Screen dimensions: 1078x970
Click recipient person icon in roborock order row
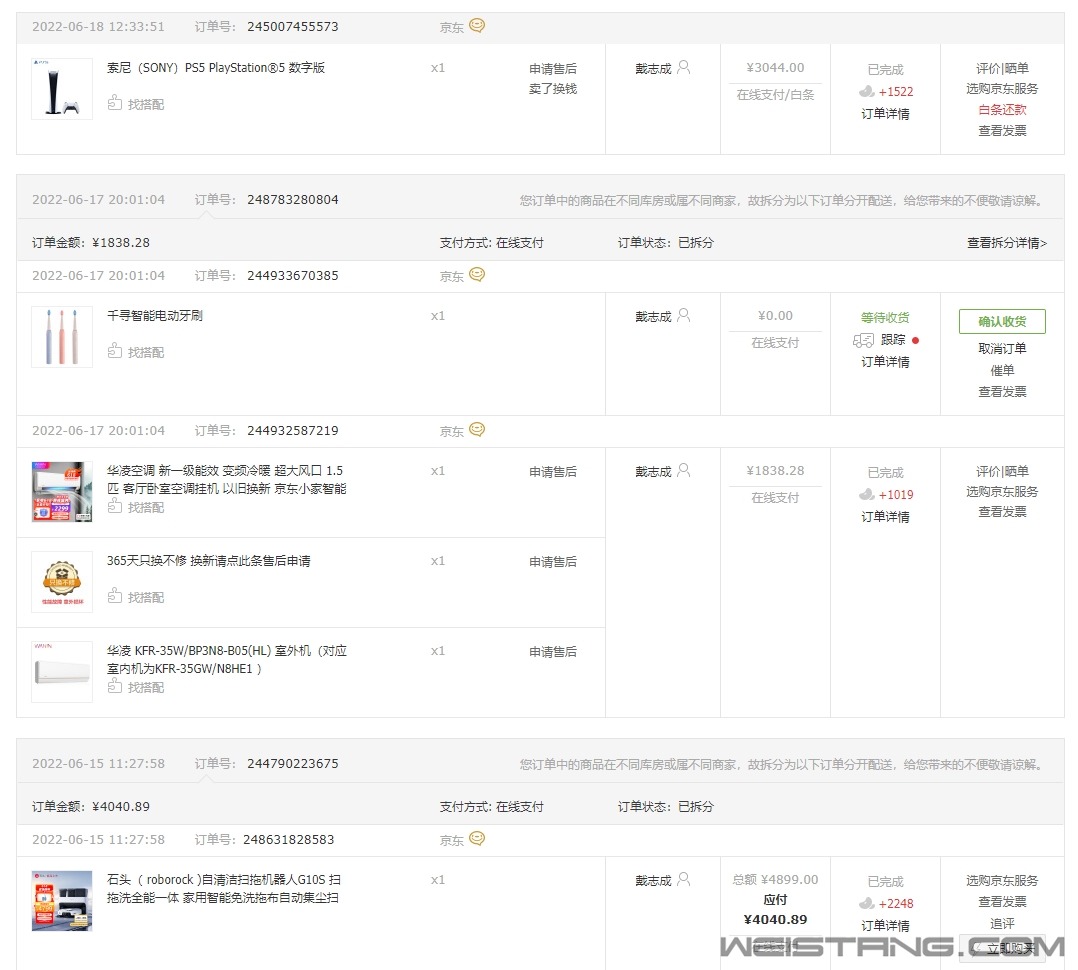point(683,879)
